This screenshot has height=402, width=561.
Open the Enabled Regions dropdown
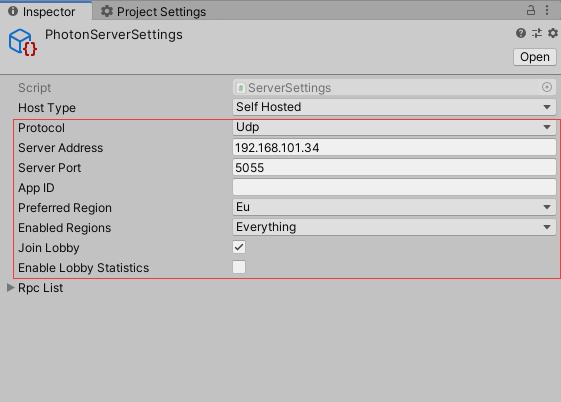click(x=394, y=227)
